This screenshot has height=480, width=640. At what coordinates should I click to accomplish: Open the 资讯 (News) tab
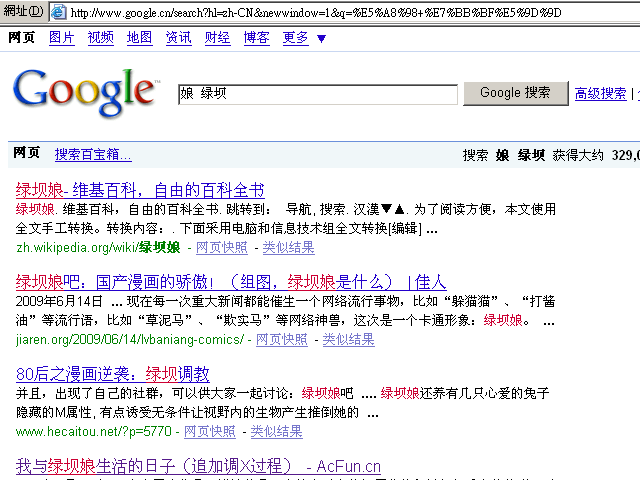tap(178, 38)
